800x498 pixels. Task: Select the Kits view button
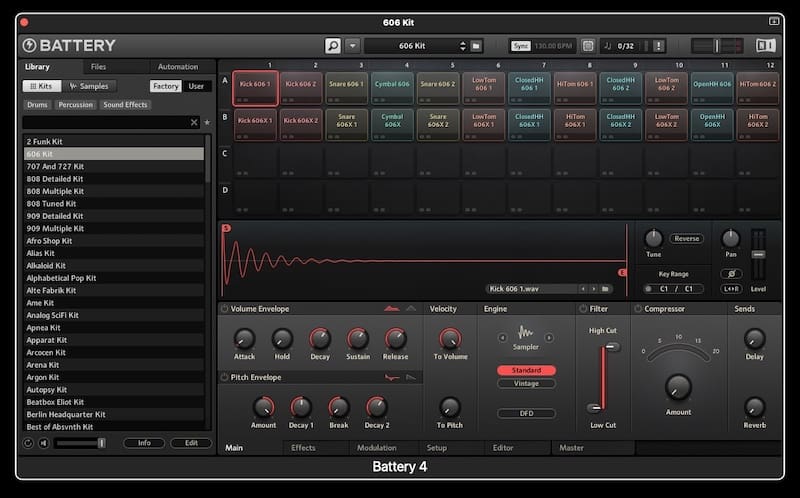point(41,86)
